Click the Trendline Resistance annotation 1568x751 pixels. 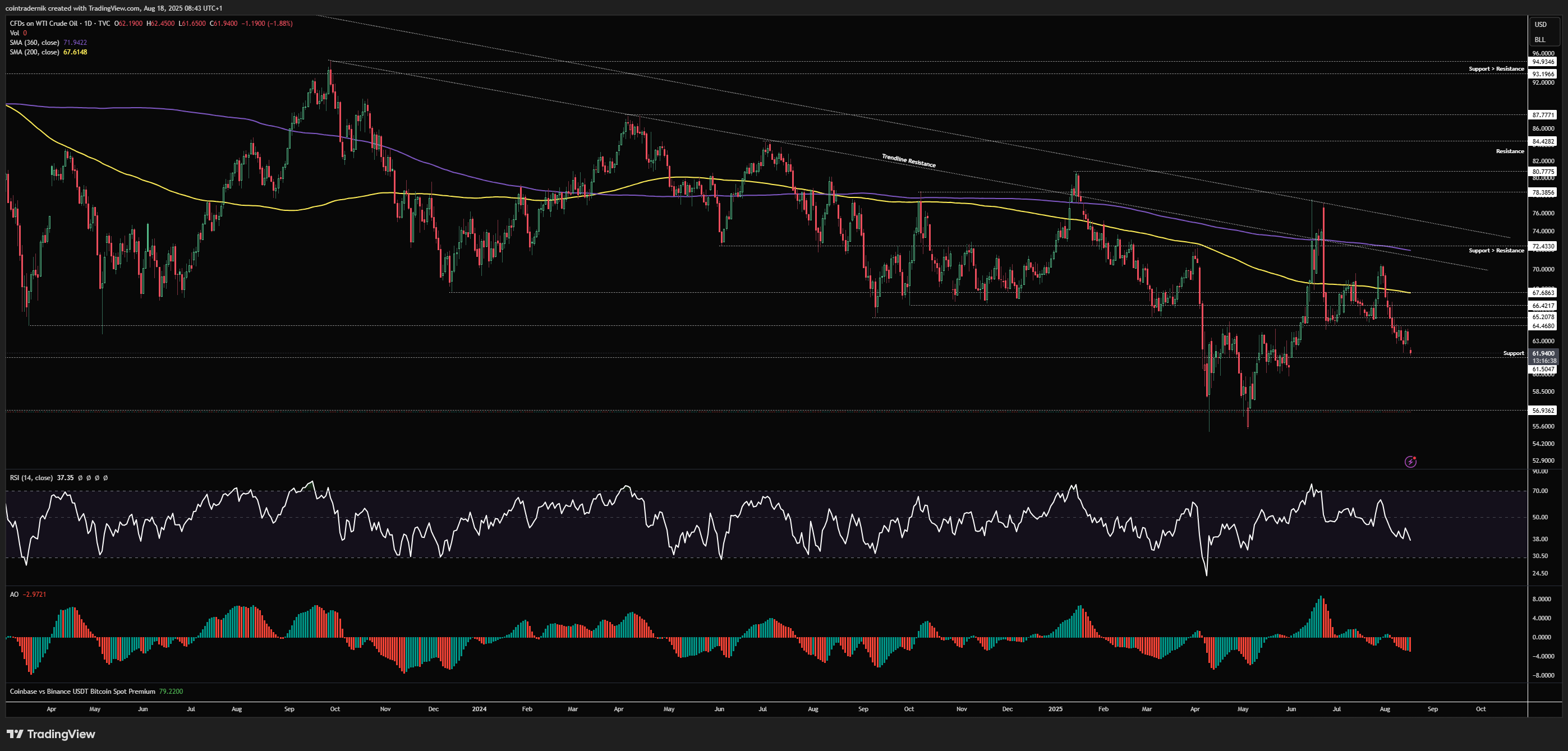pos(909,160)
